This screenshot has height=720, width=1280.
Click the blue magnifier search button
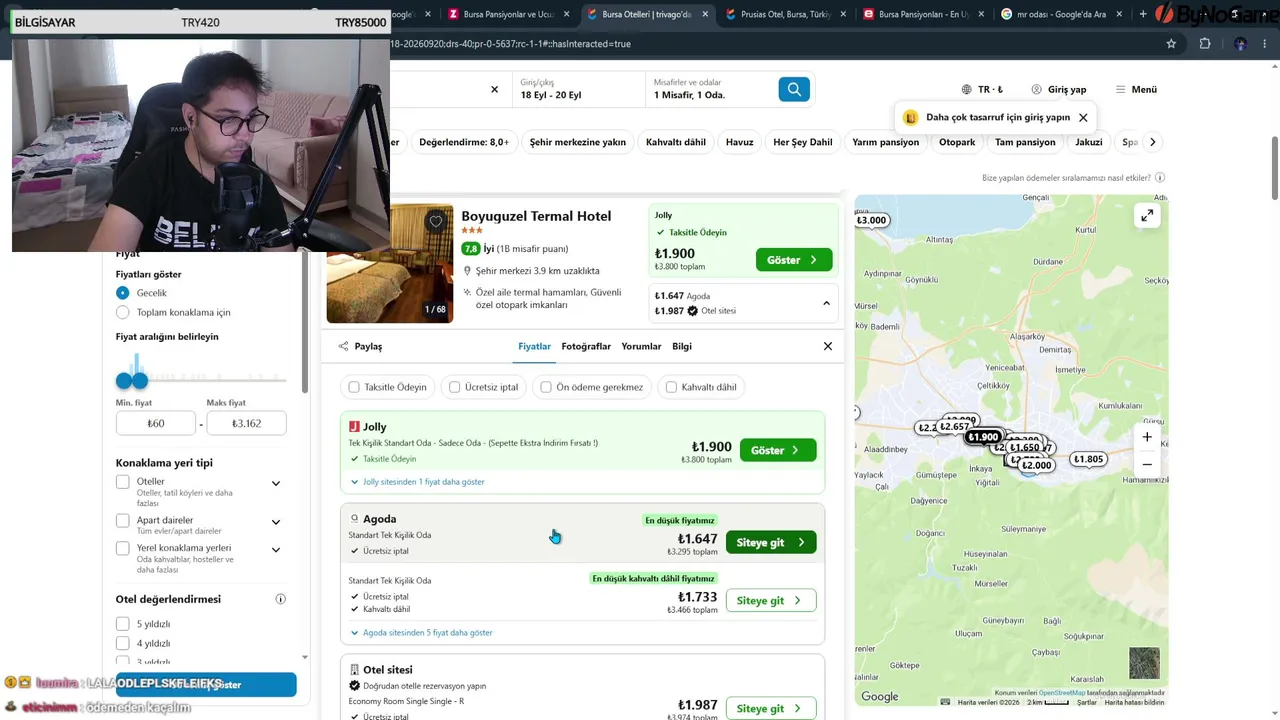[x=794, y=89]
